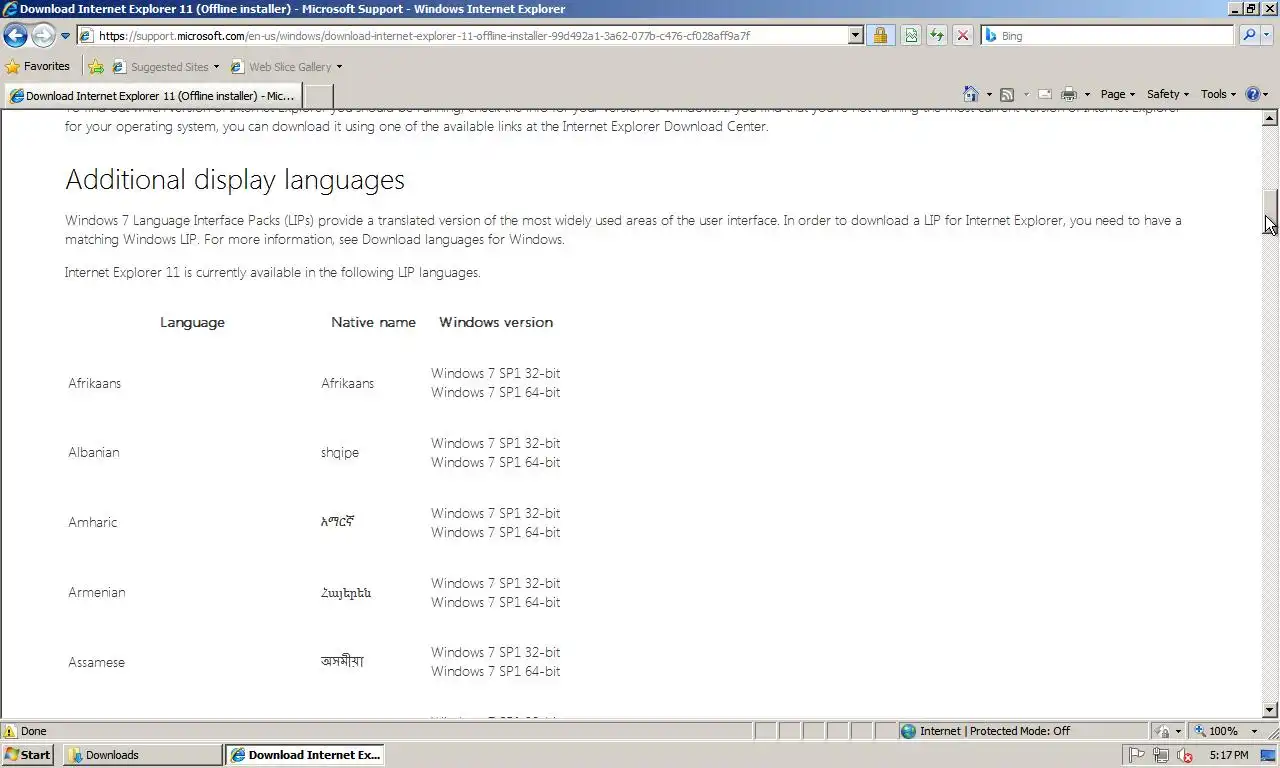Click 'Download languages for Windows' text
The width and height of the screenshot is (1280, 768).
pyautogui.click(x=463, y=240)
